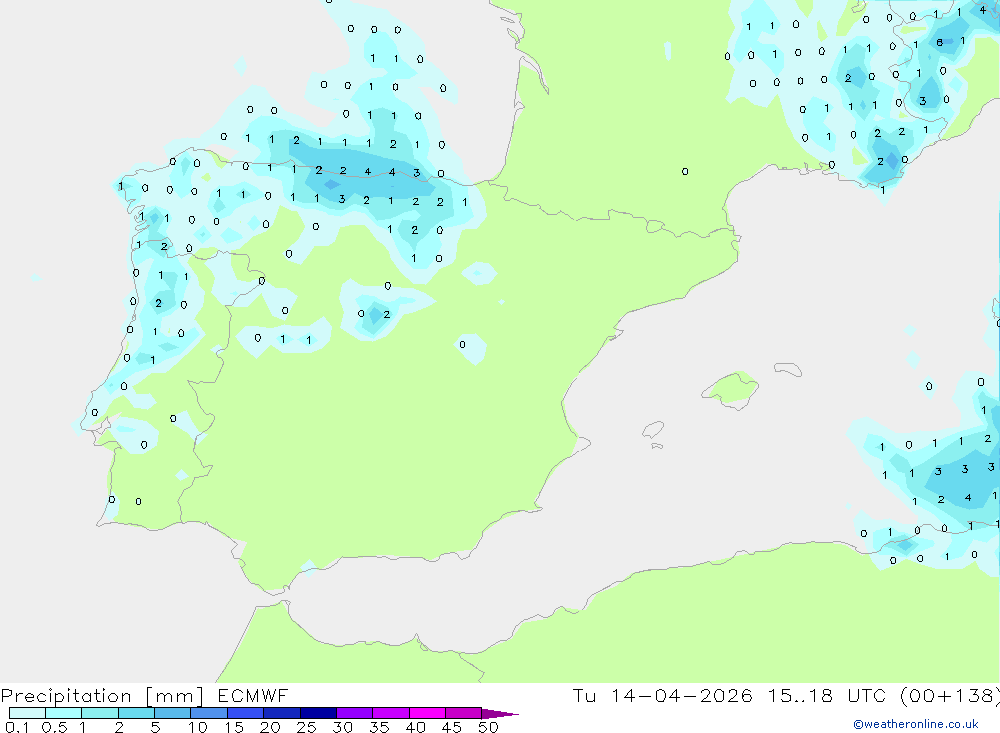Click the above-50 legend arrow tip
Viewport: 1000px width, 733px height.
pyautogui.click(x=500, y=713)
